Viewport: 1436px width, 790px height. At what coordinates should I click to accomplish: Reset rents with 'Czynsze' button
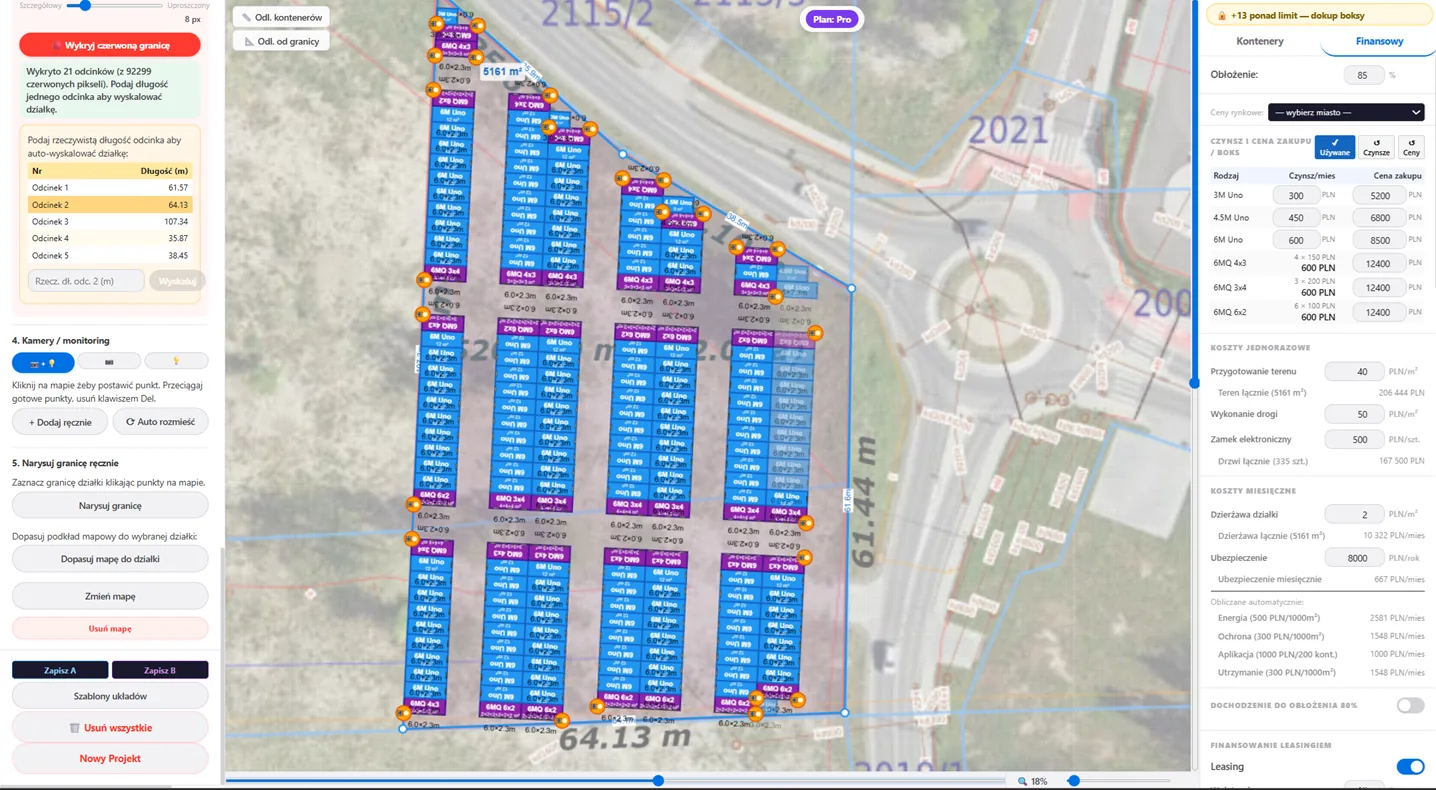[1376, 147]
